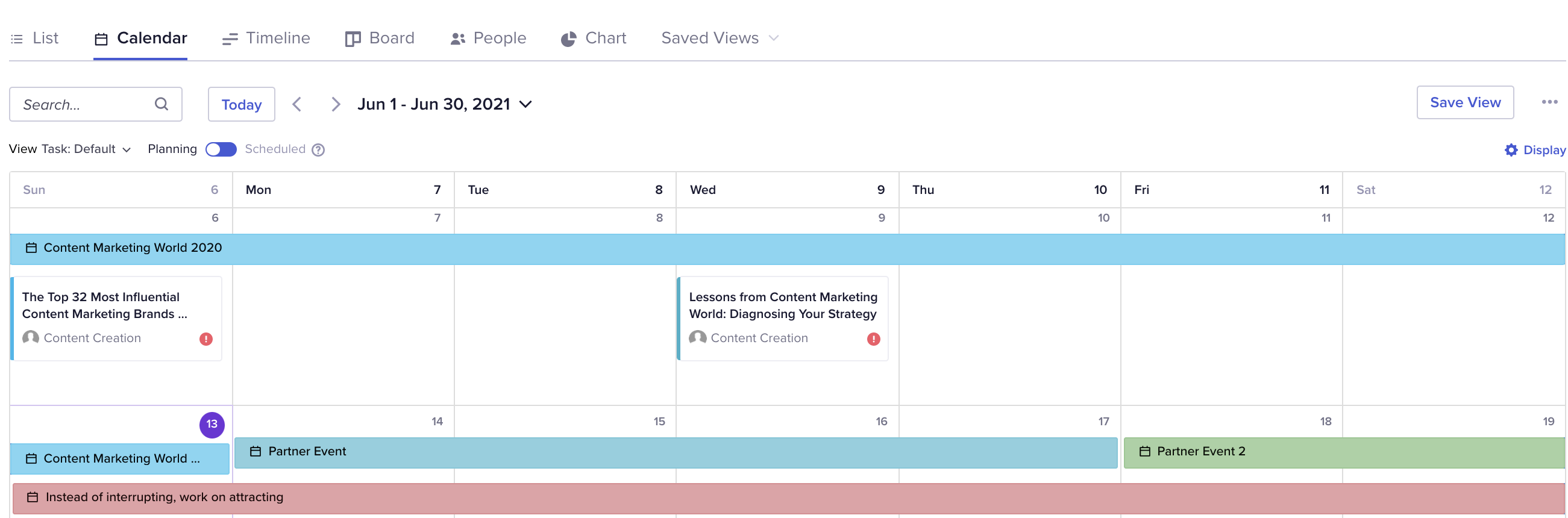Click the Scheduled help question icon
Screen dimensions: 1568x518
318,150
